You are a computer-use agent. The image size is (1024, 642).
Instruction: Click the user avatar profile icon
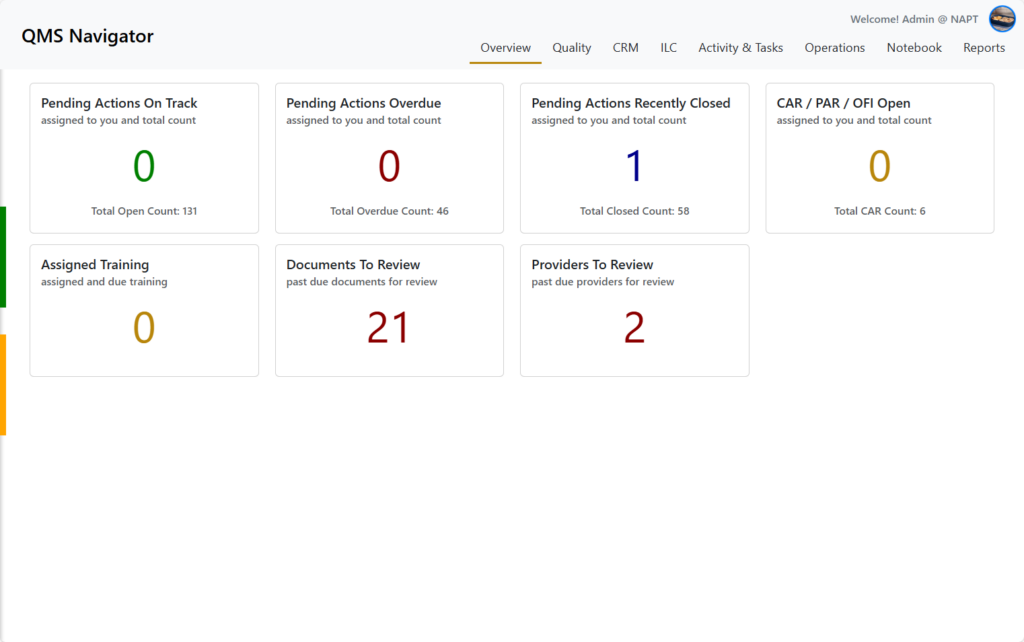click(1002, 19)
